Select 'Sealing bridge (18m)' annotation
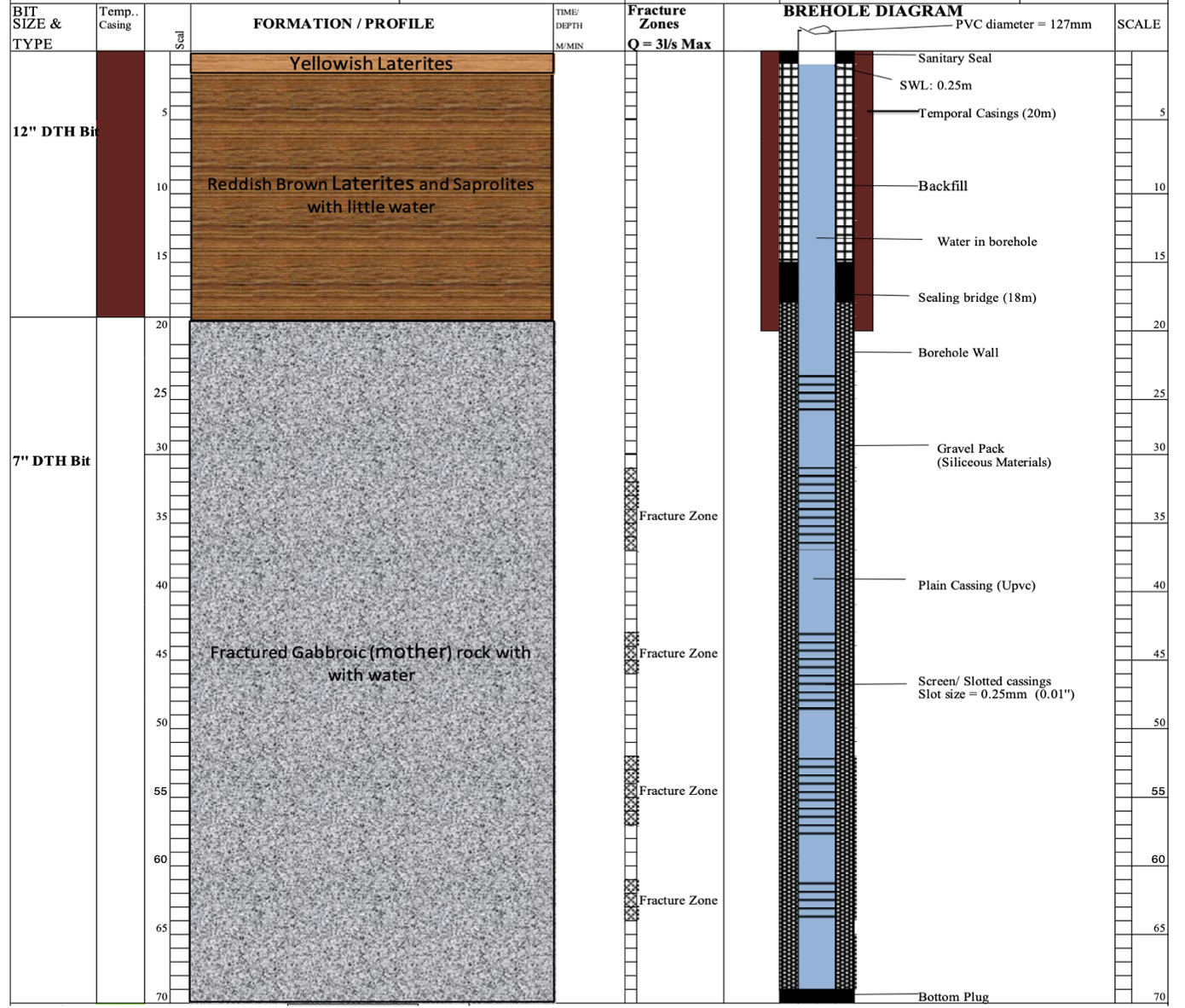 pyautogui.click(x=977, y=298)
